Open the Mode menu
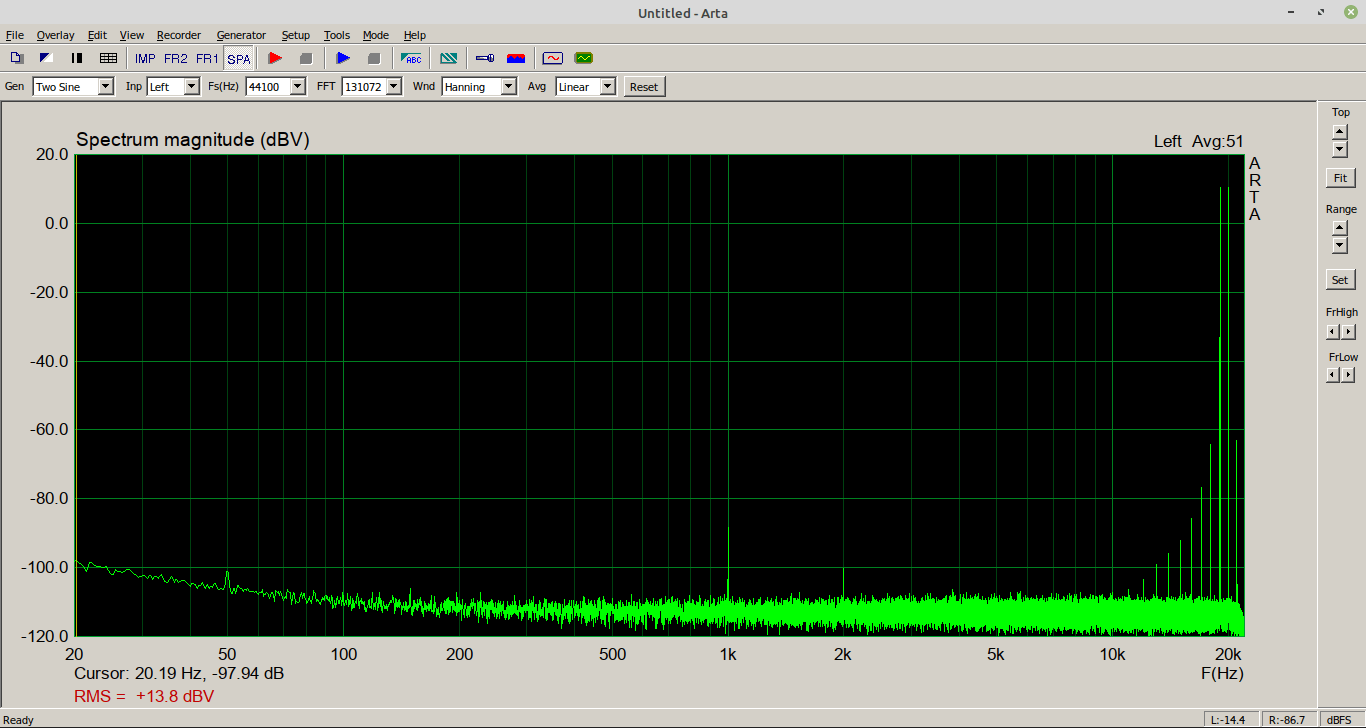This screenshot has width=1366, height=728. pyautogui.click(x=376, y=35)
